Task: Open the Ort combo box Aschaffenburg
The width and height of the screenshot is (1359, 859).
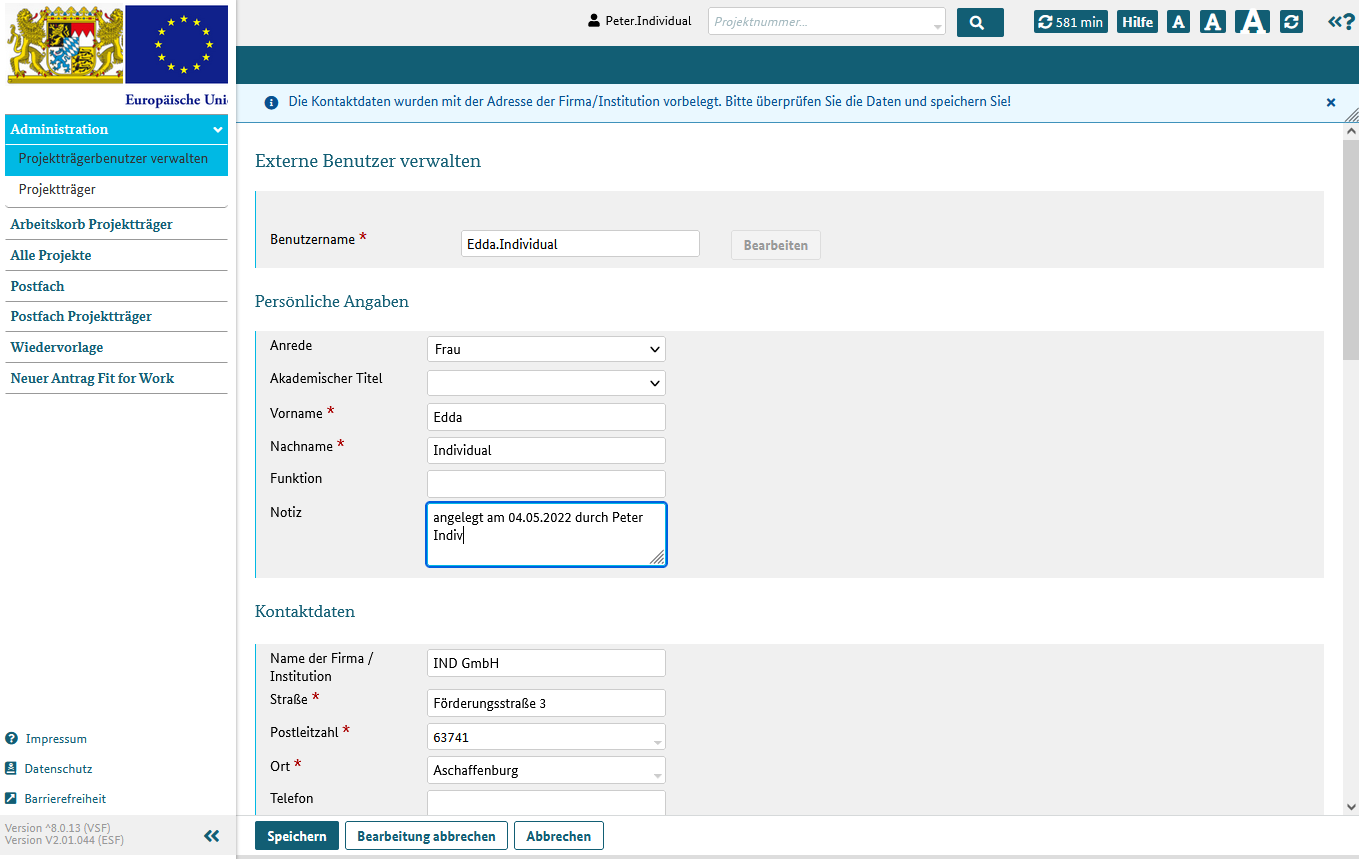Action: (546, 770)
